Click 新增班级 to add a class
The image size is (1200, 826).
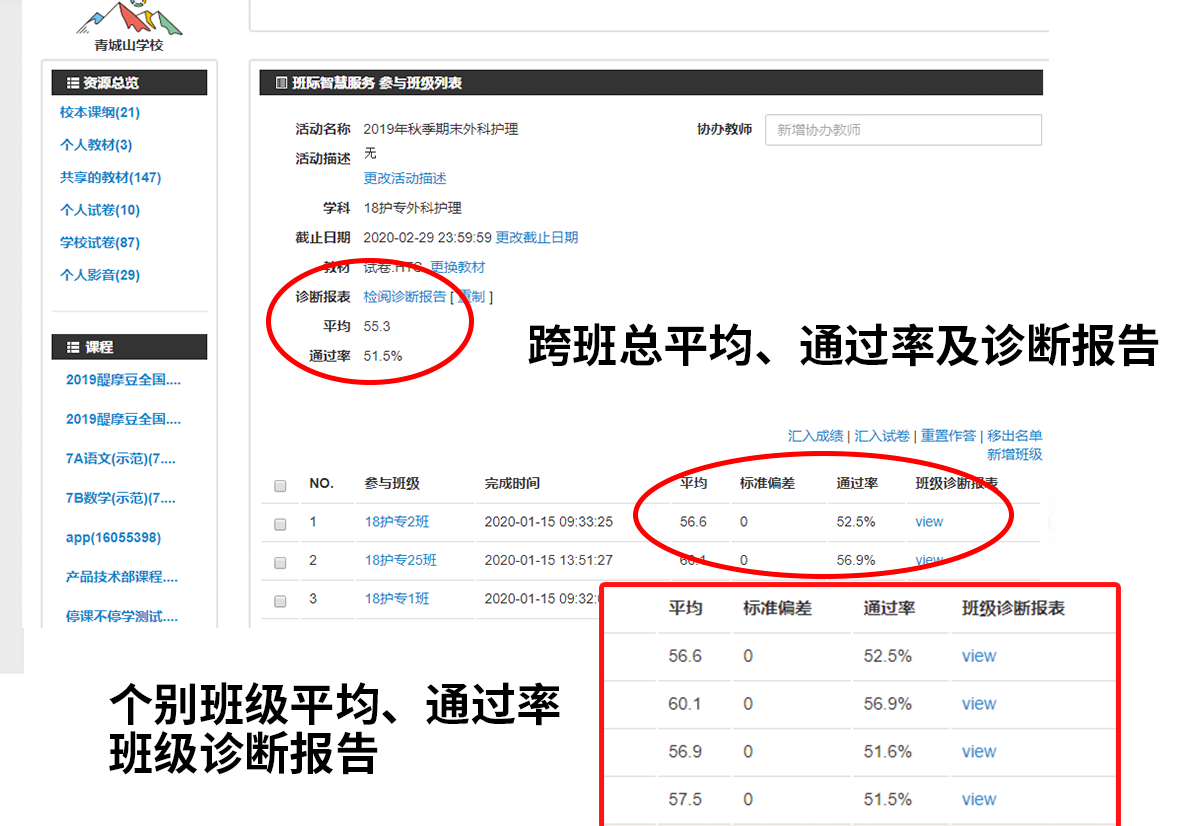(1014, 455)
